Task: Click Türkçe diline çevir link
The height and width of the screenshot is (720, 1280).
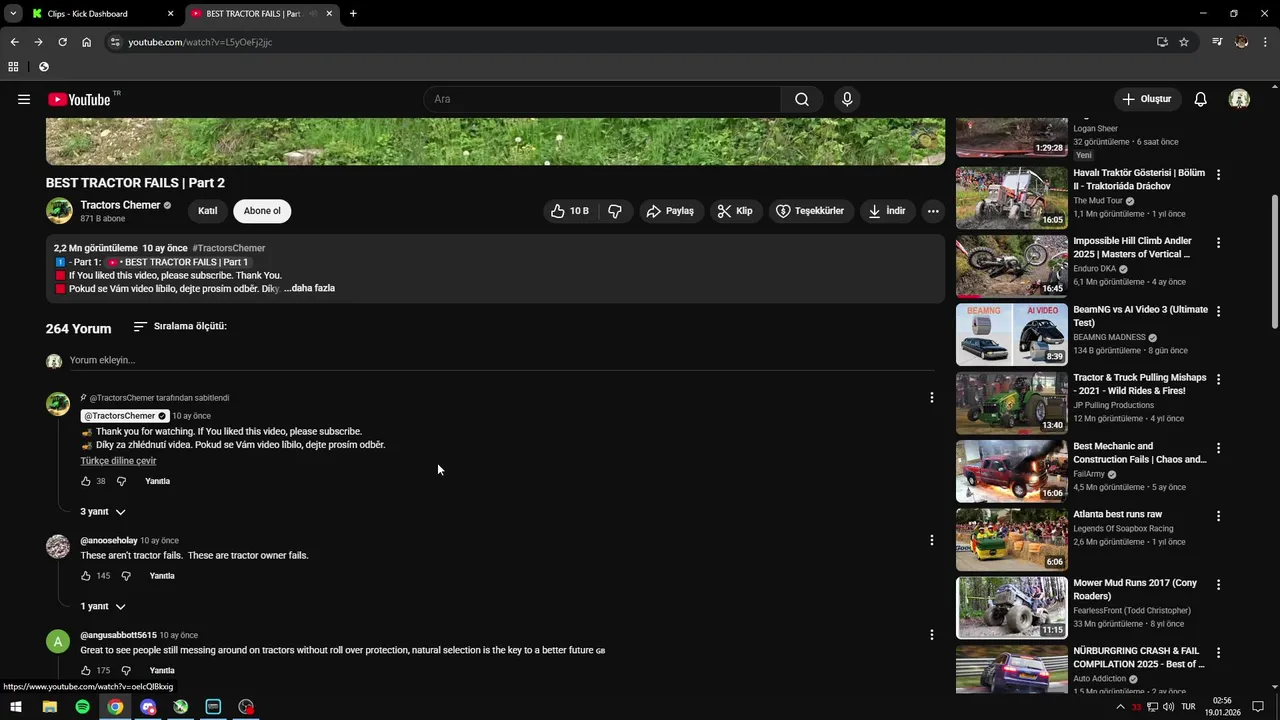Action: 118,461
